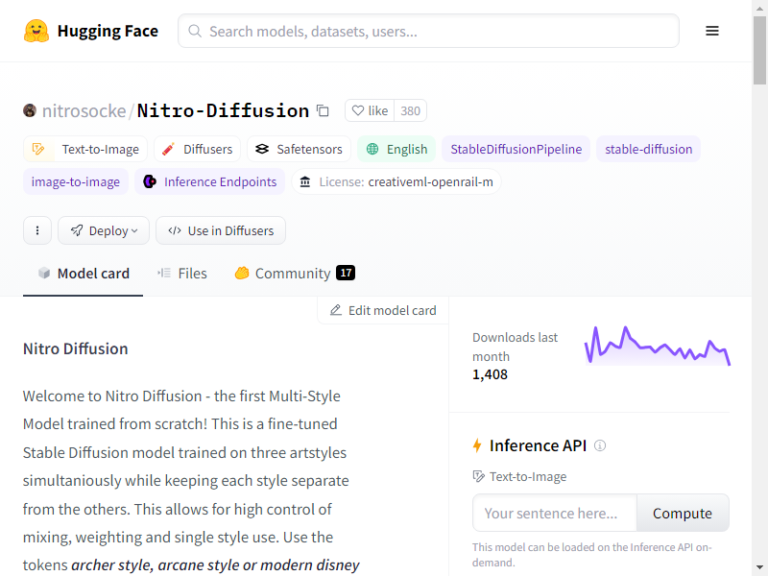Open the nitrosocke profile link

click(84, 111)
